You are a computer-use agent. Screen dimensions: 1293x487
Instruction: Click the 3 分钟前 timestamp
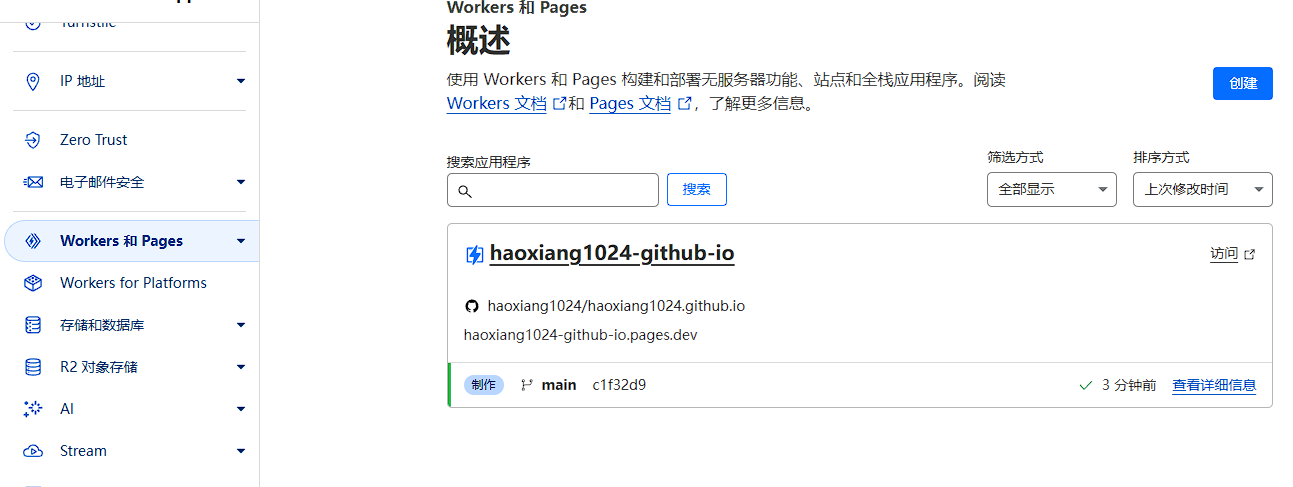pos(1129,385)
